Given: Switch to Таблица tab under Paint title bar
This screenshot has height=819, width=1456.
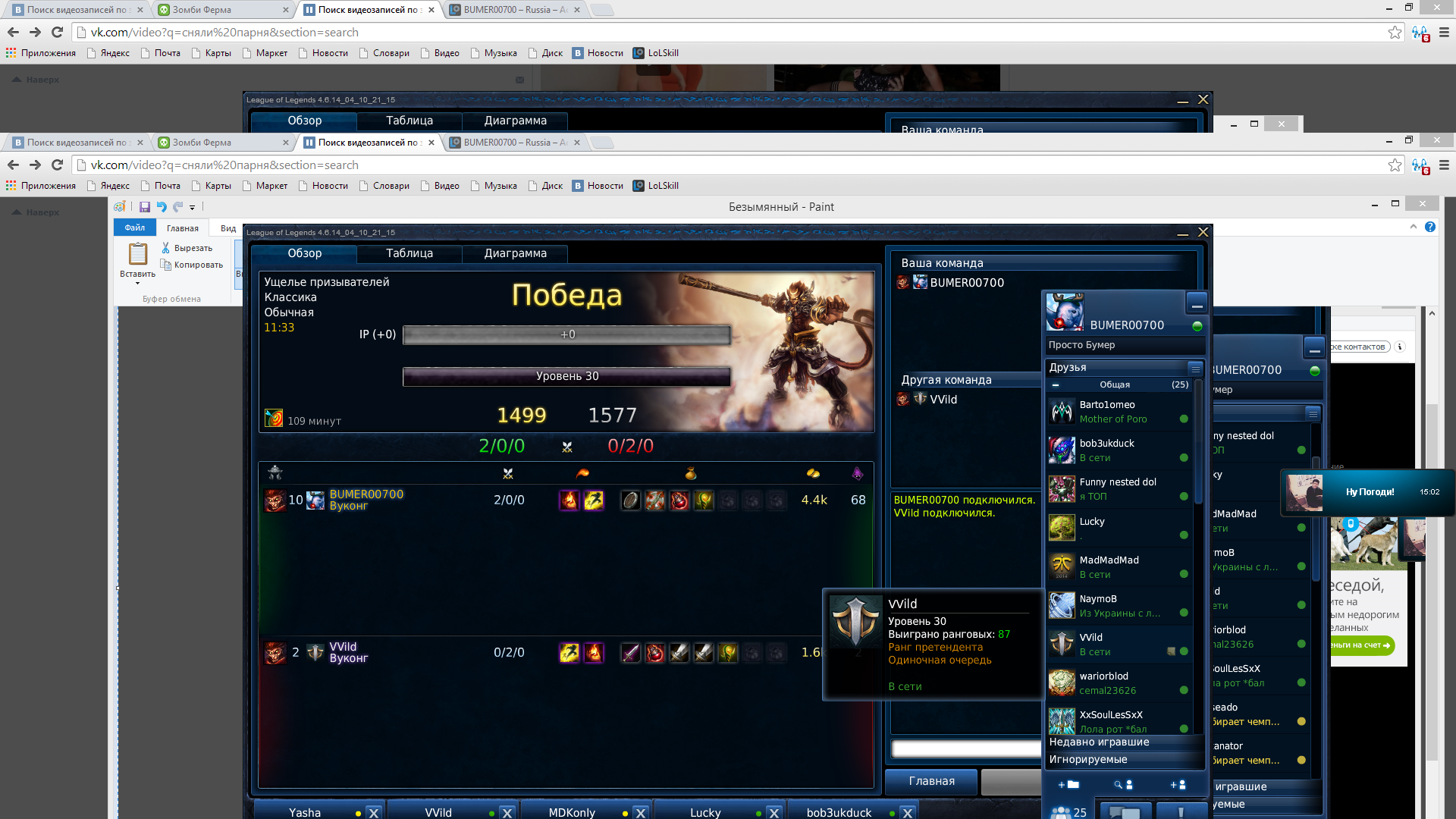Looking at the screenshot, I should point(409,253).
